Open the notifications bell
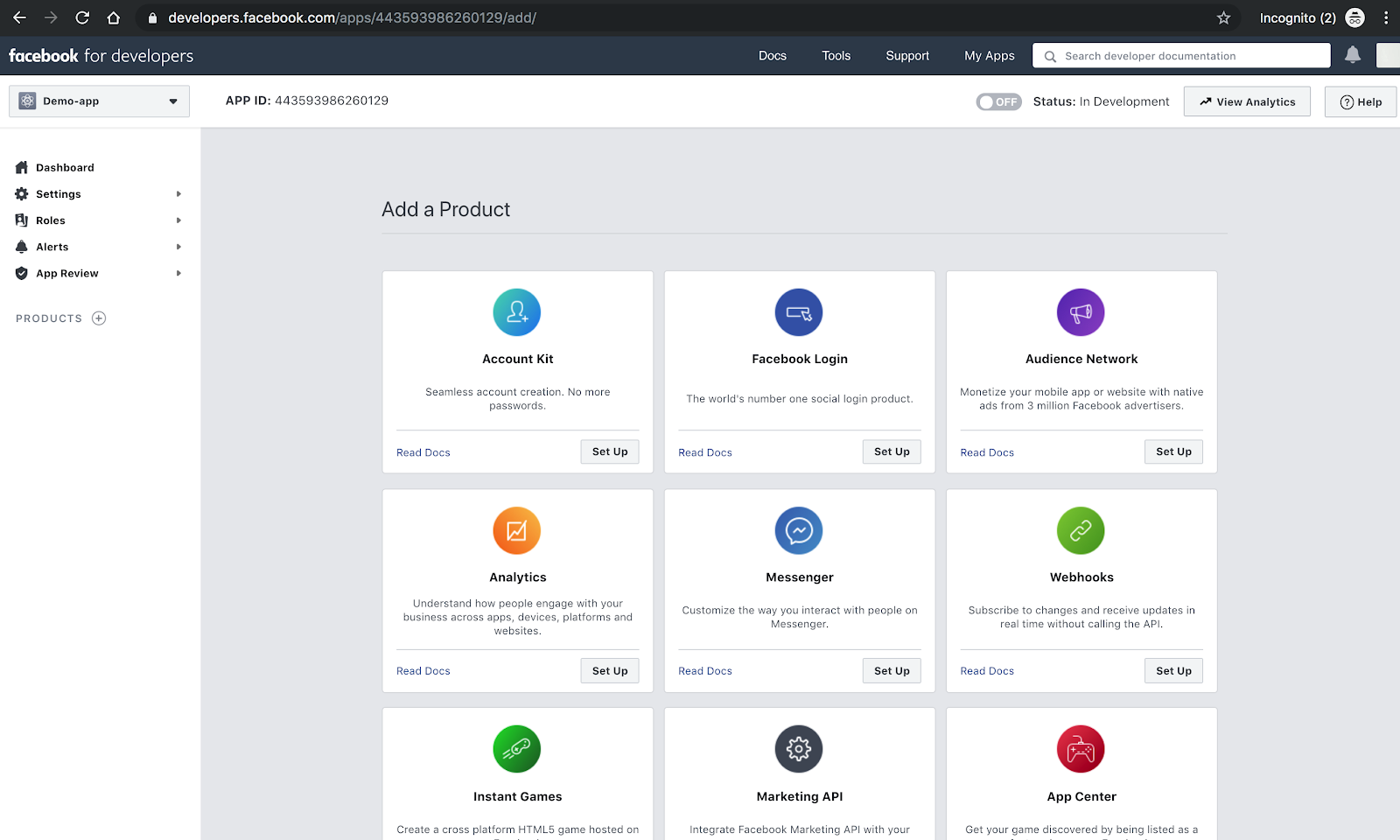This screenshot has width=1400, height=840. 1353,55
